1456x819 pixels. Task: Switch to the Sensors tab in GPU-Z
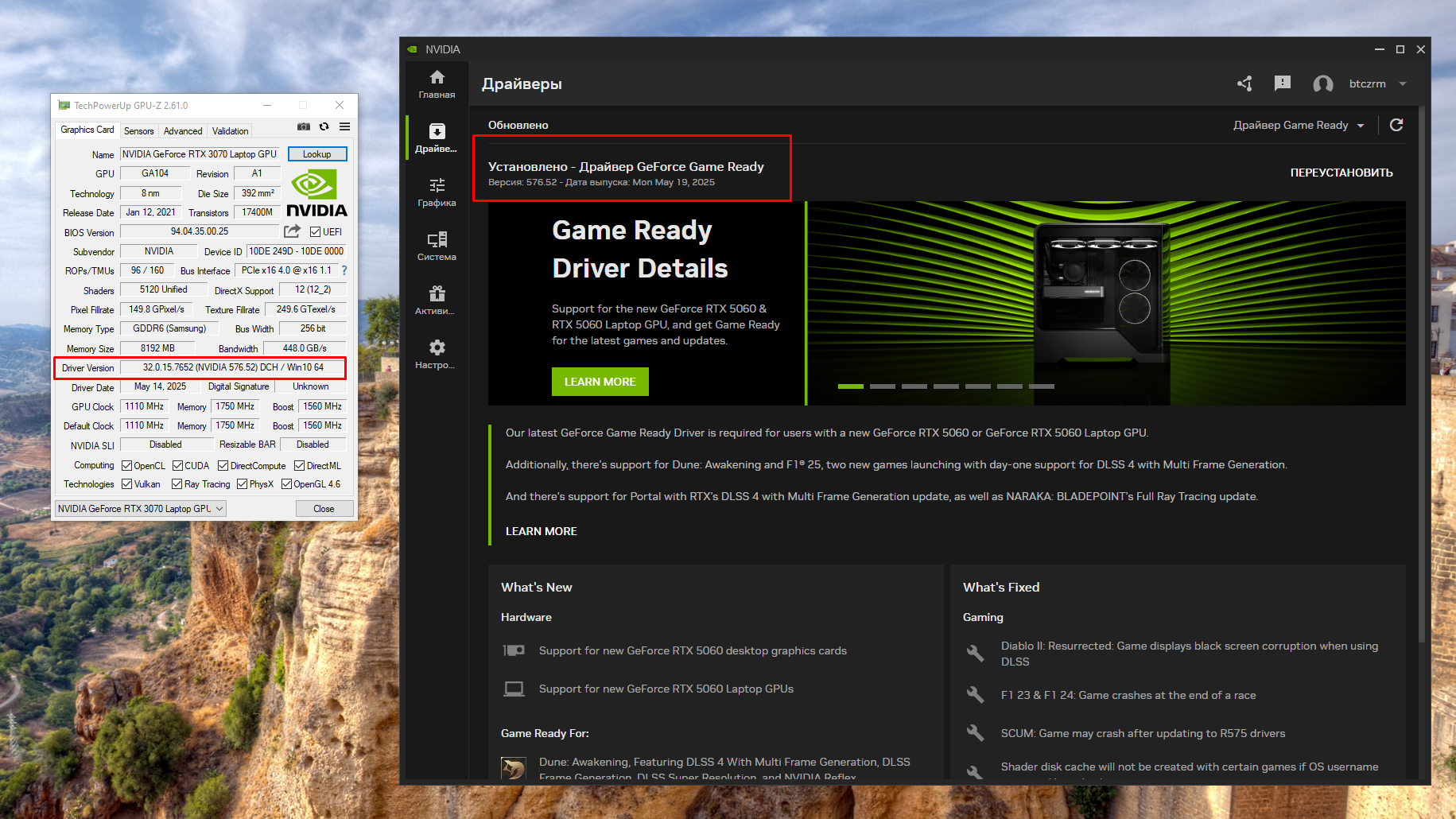[138, 130]
